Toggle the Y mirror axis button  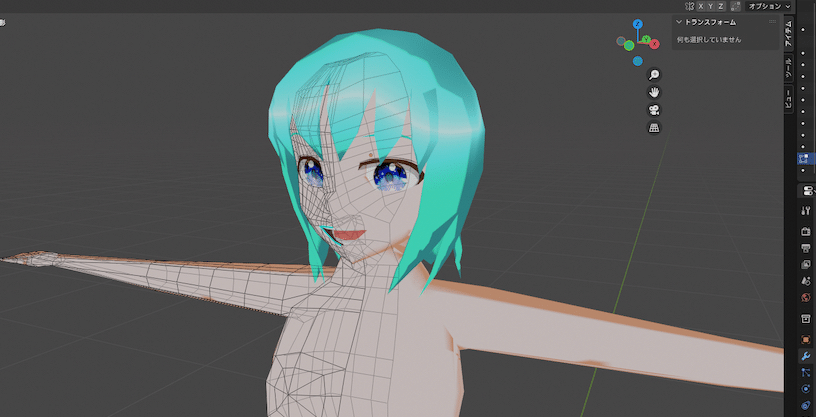coord(711,6)
